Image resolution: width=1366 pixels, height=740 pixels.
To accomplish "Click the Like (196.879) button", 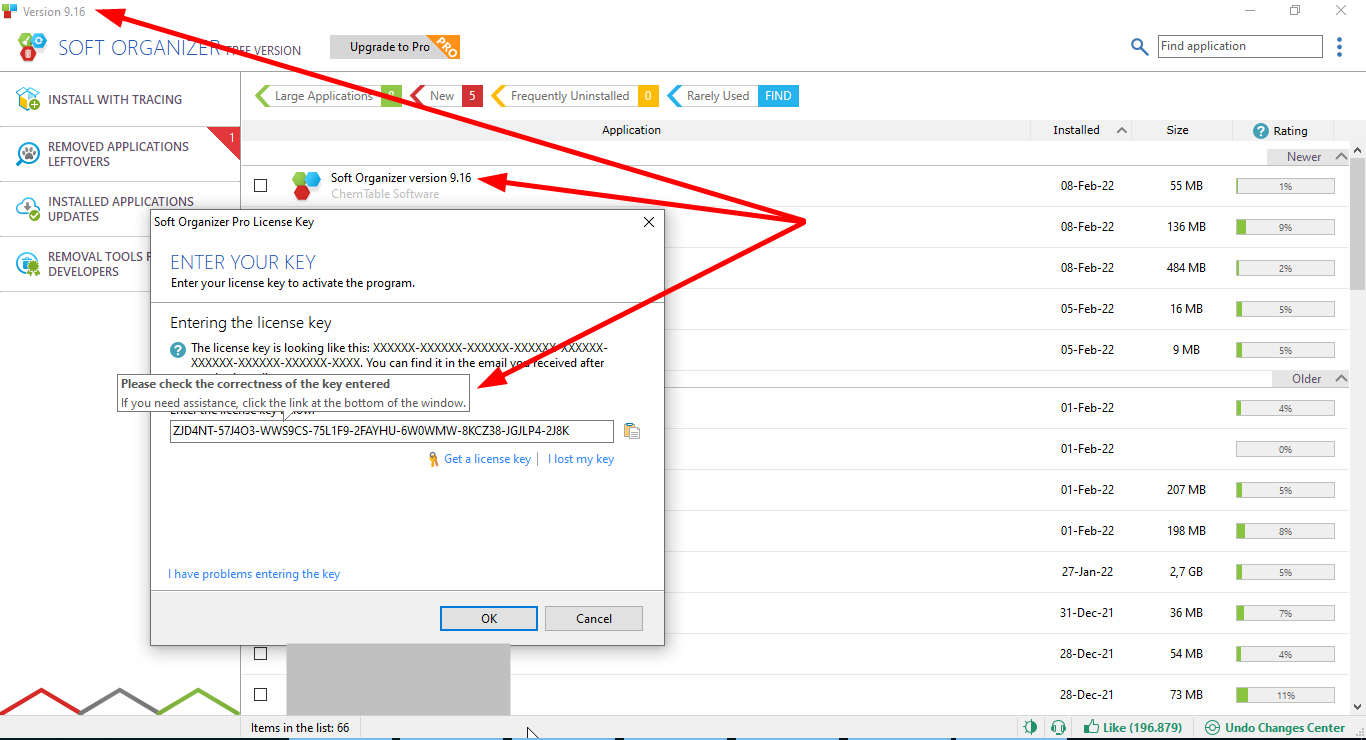I will pyautogui.click(x=1133, y=728).
